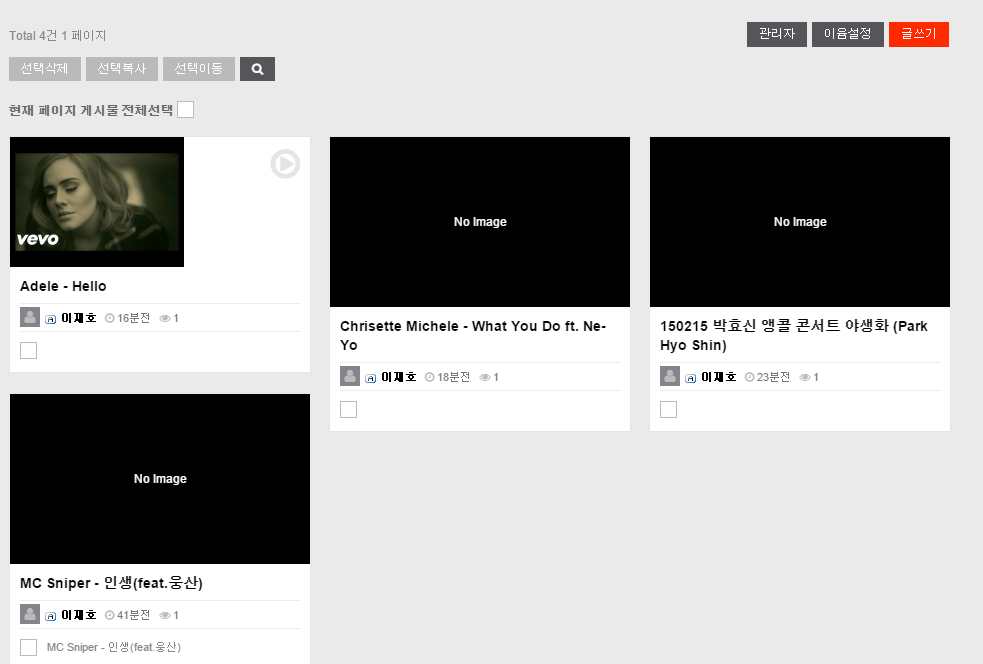Click the author avatar on the 박효신 card
This screenshot has width=983, height=664.
coord(670,376)
